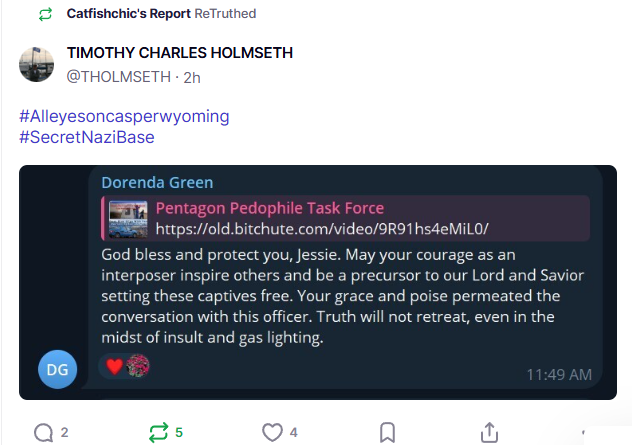Click the reply speech bubble icon
Viewport: 632px width, 445px height.
[x=44, y=432]
